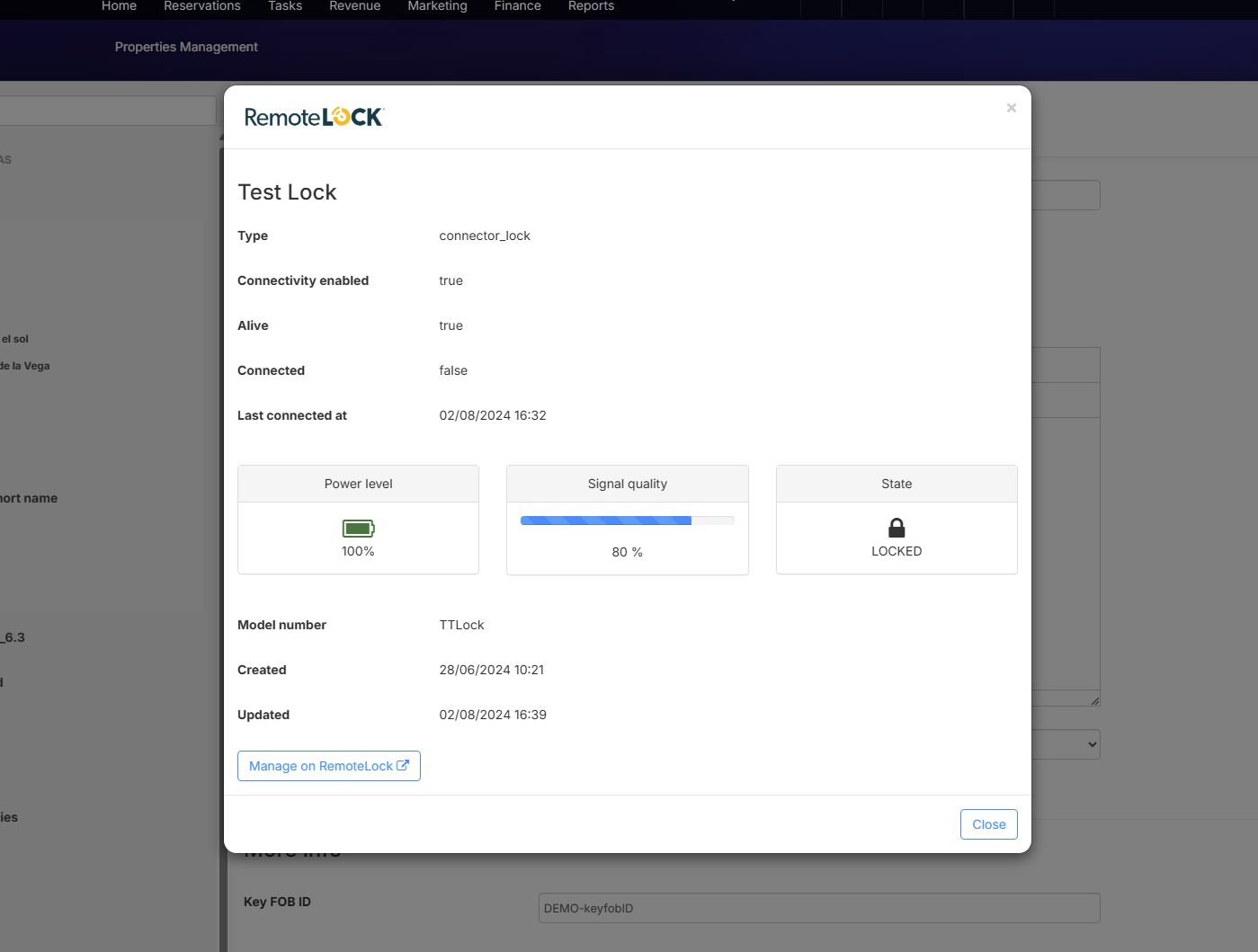The image size is (1258, 952).
Task: Go to the Home menu
Action: pyautogui.click(x=119, y=6)
